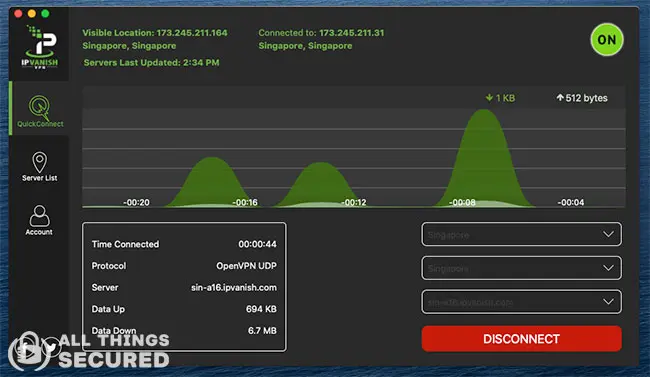Click the Connected to 173.245.211.31 text
650x377 pixels.
[x=321, y=33]
